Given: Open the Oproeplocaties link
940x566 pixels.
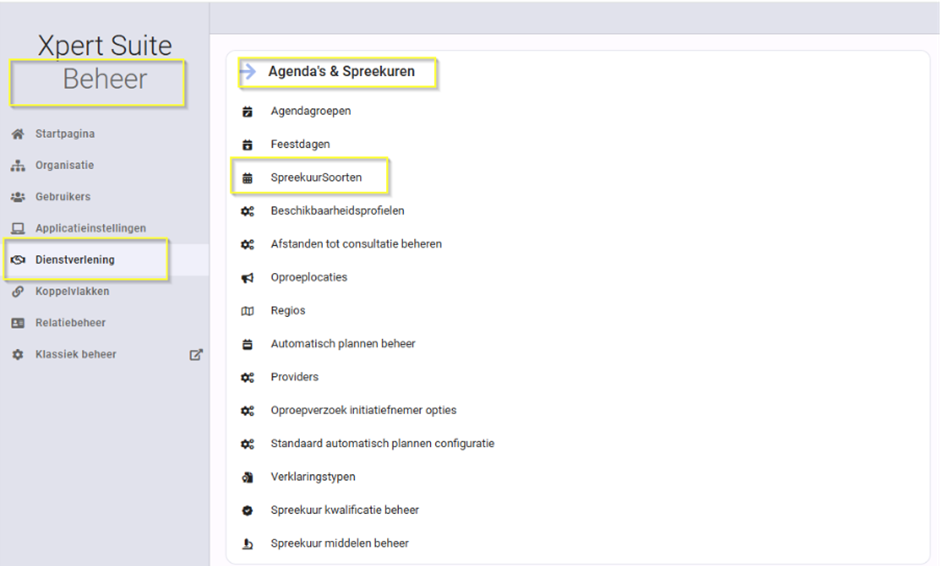Looking at the screenshot, I should pyautogui.click(x=309, y=277).
